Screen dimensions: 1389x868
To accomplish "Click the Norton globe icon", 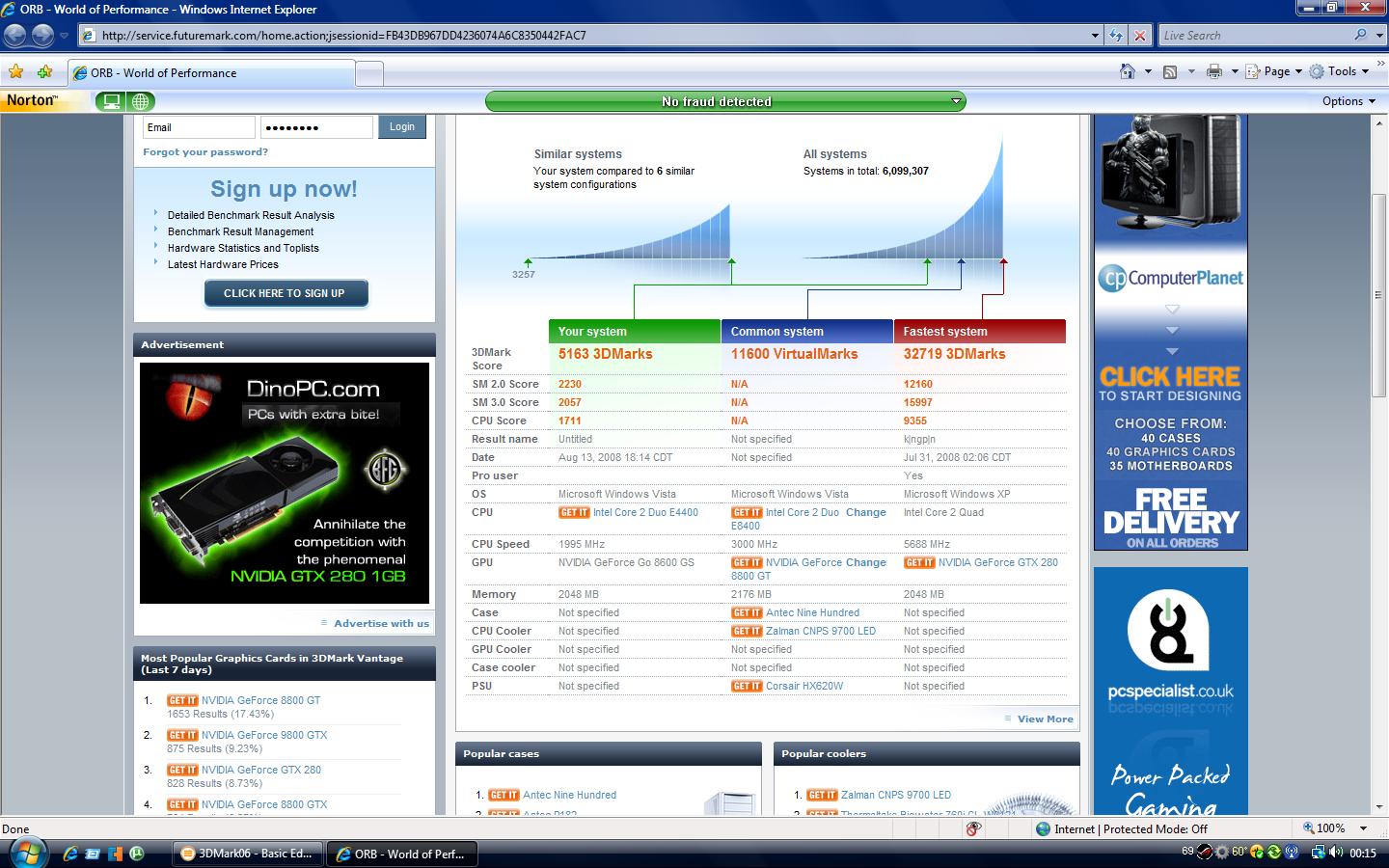I will 141,101.
